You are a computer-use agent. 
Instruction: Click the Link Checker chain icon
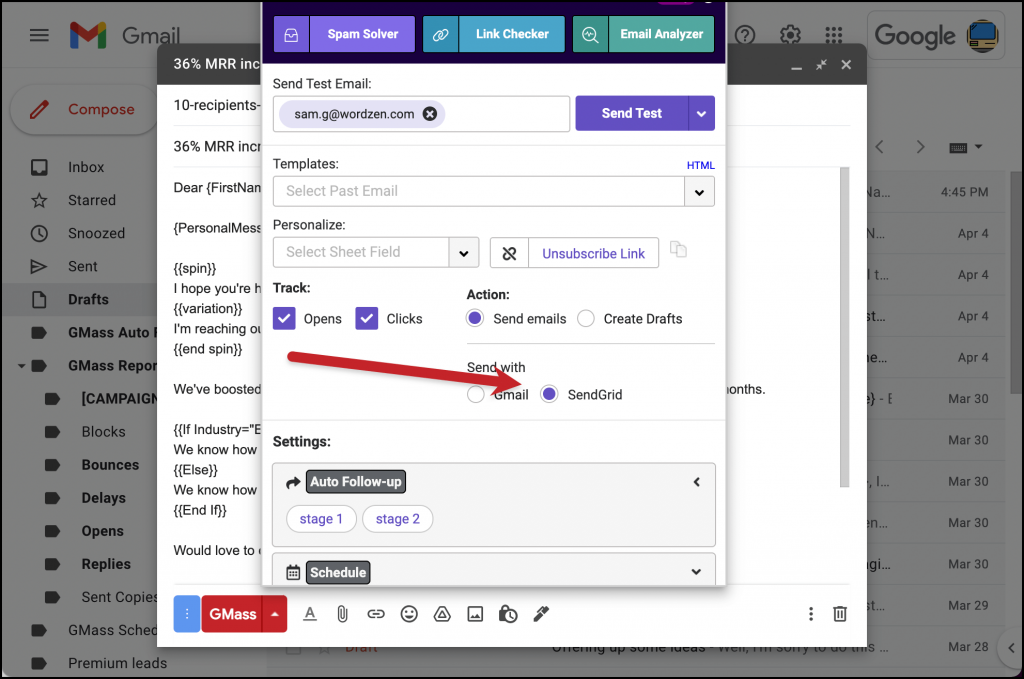440,33
